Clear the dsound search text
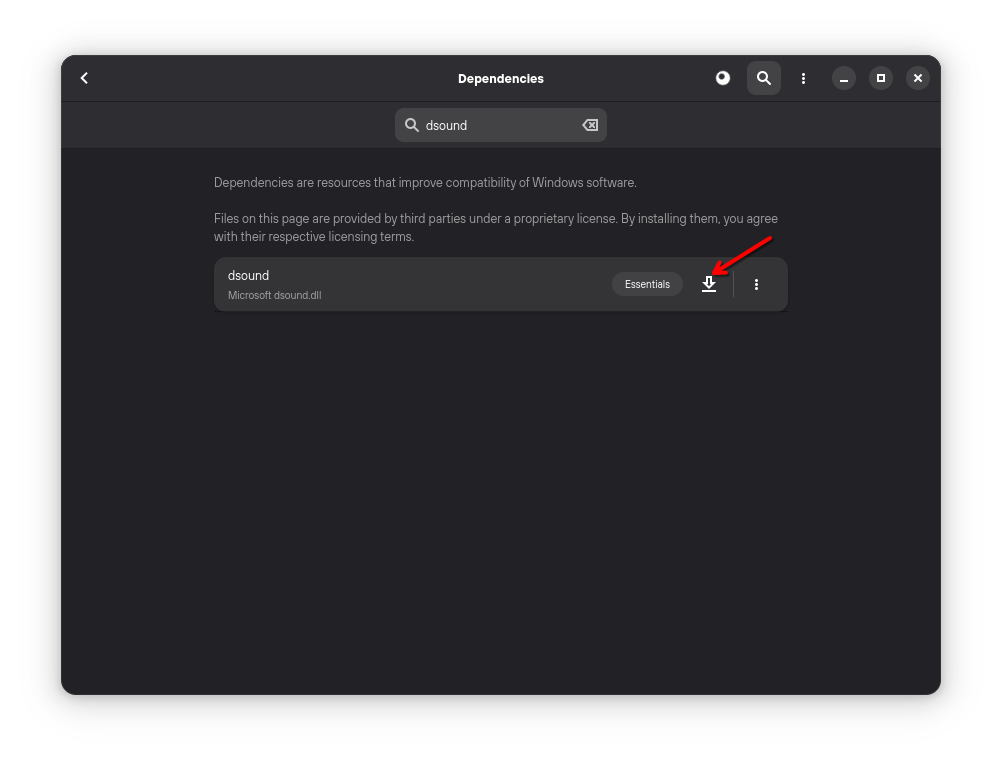 tap(590, 125)
